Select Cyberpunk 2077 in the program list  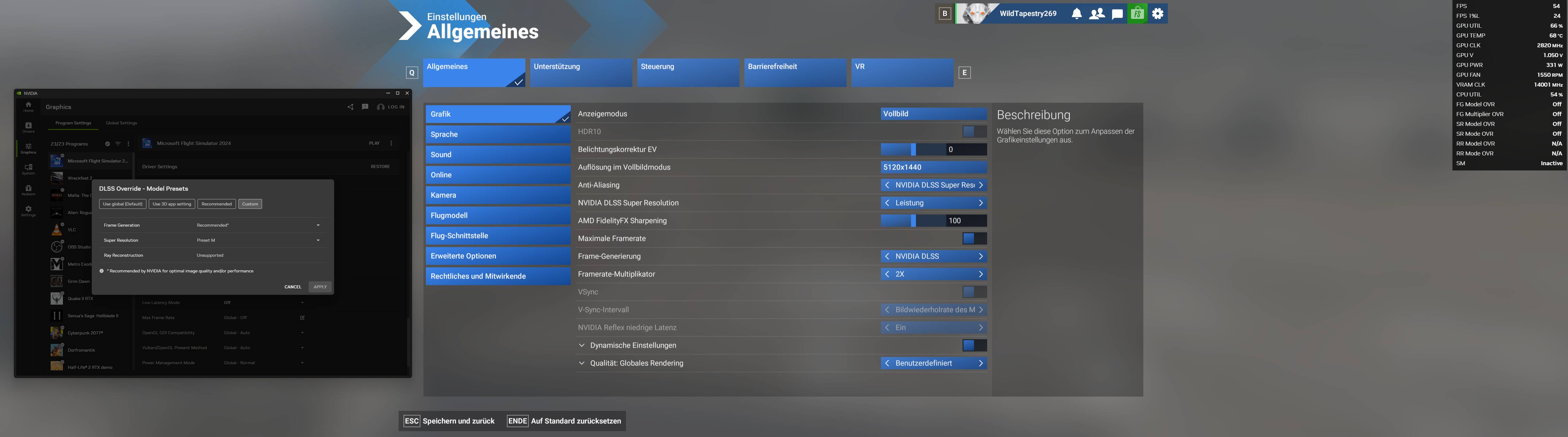coord(85,333)
